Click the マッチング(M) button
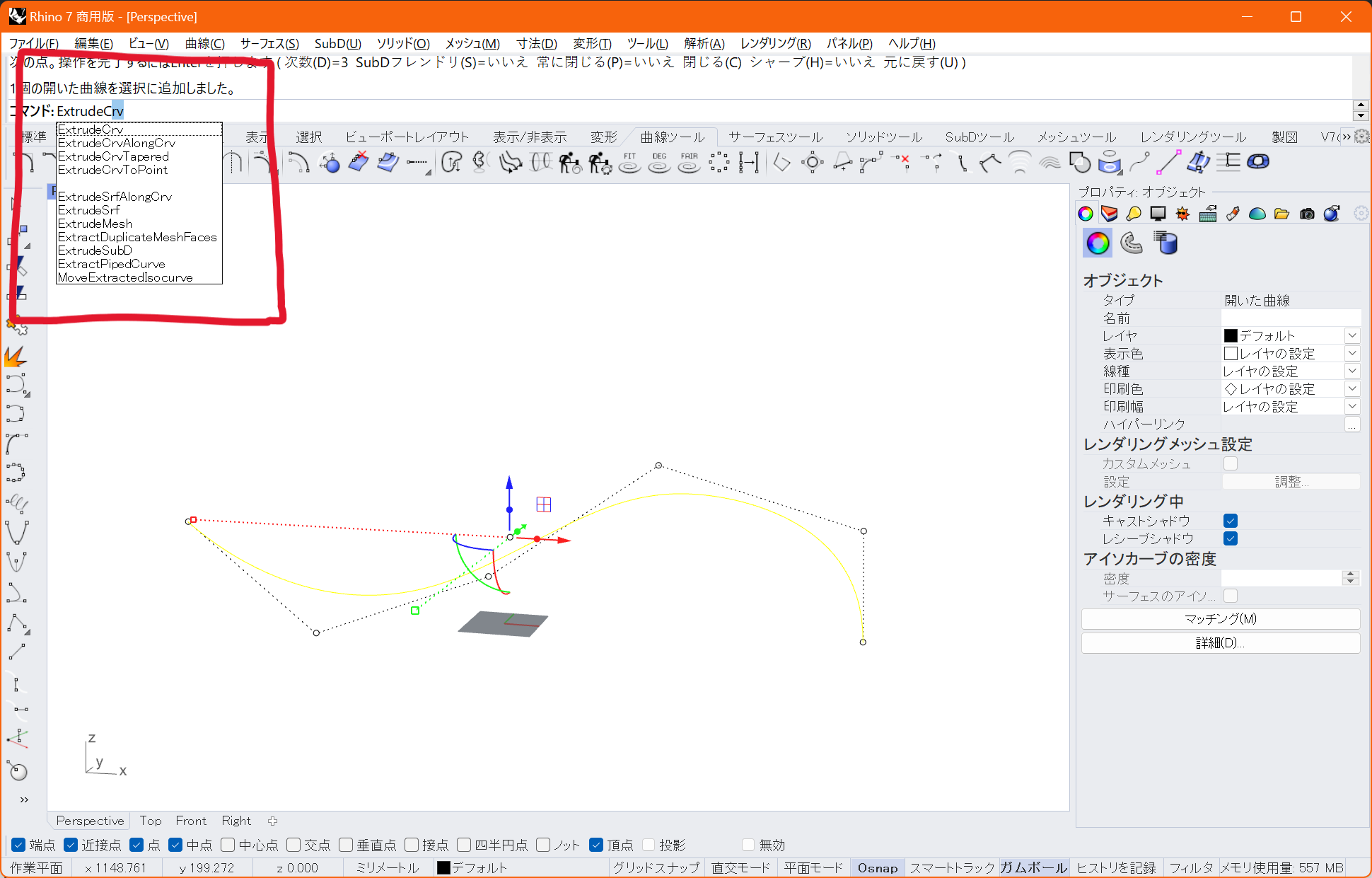Viewport: 1372px width, 878px height. [x=1220, y=619]
